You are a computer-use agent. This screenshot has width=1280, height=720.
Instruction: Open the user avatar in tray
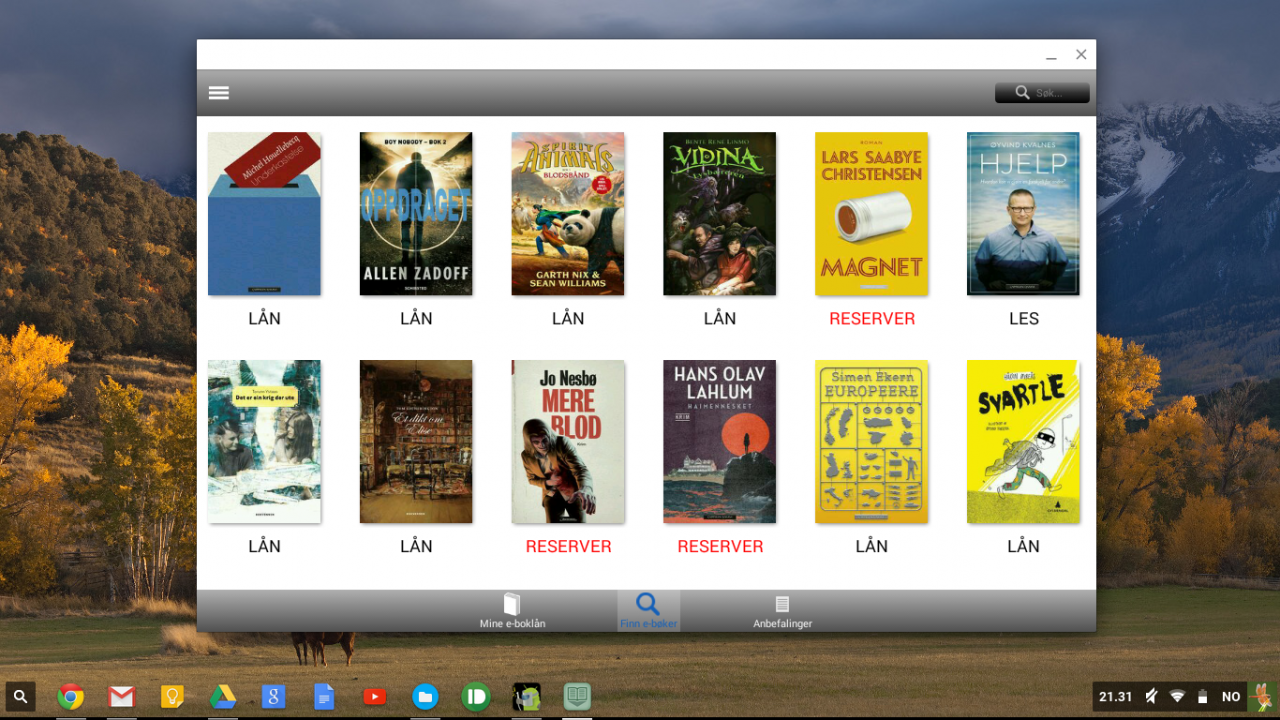click(1261, 696)
